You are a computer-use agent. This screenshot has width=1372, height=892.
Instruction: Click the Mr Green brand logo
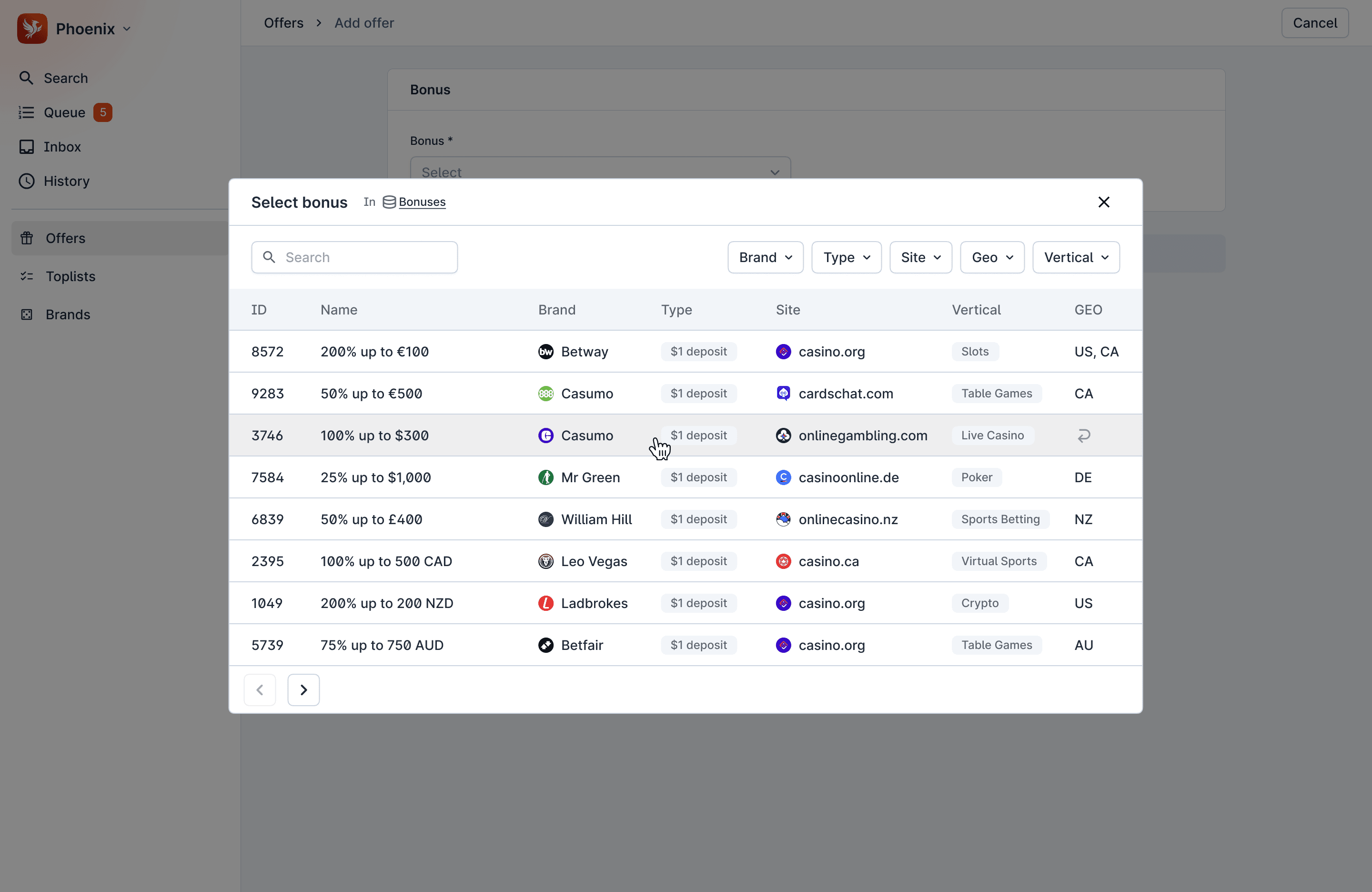pos(545,477)
